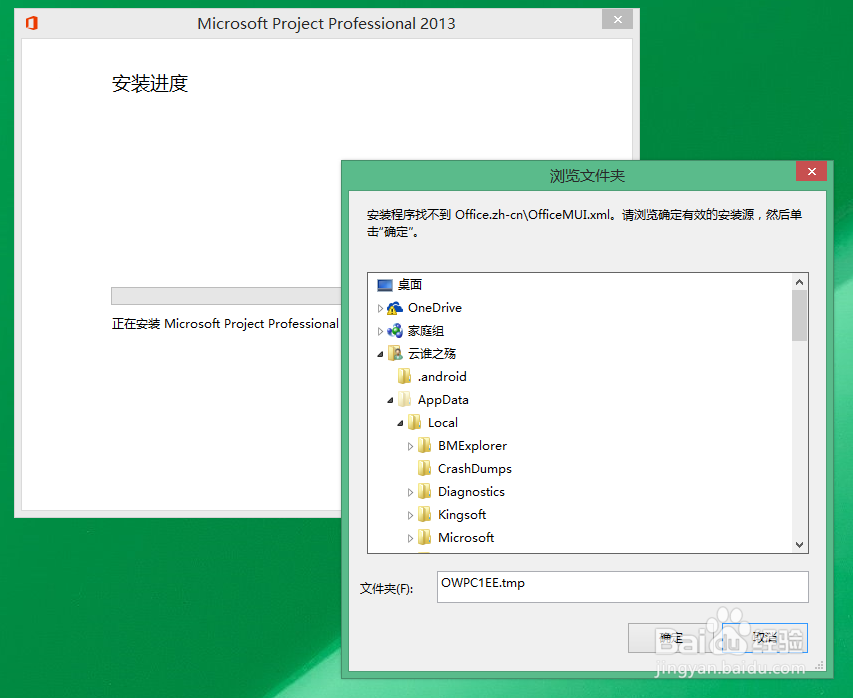
Task: Click the 家庭组 homegroup icon
Action: pyautogui.click(x=395, y=331)
